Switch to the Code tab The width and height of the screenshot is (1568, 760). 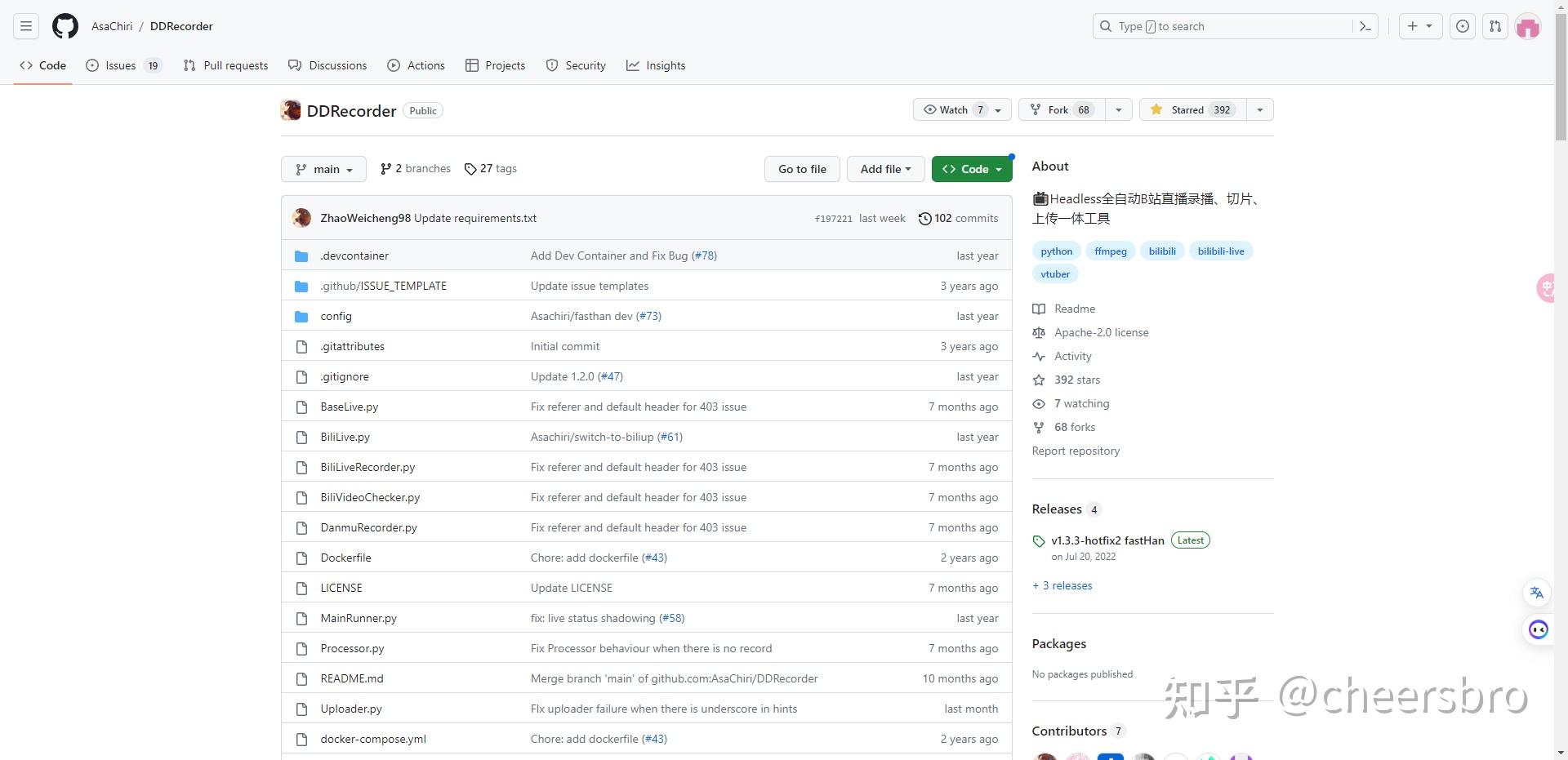(x=43, y=65)
